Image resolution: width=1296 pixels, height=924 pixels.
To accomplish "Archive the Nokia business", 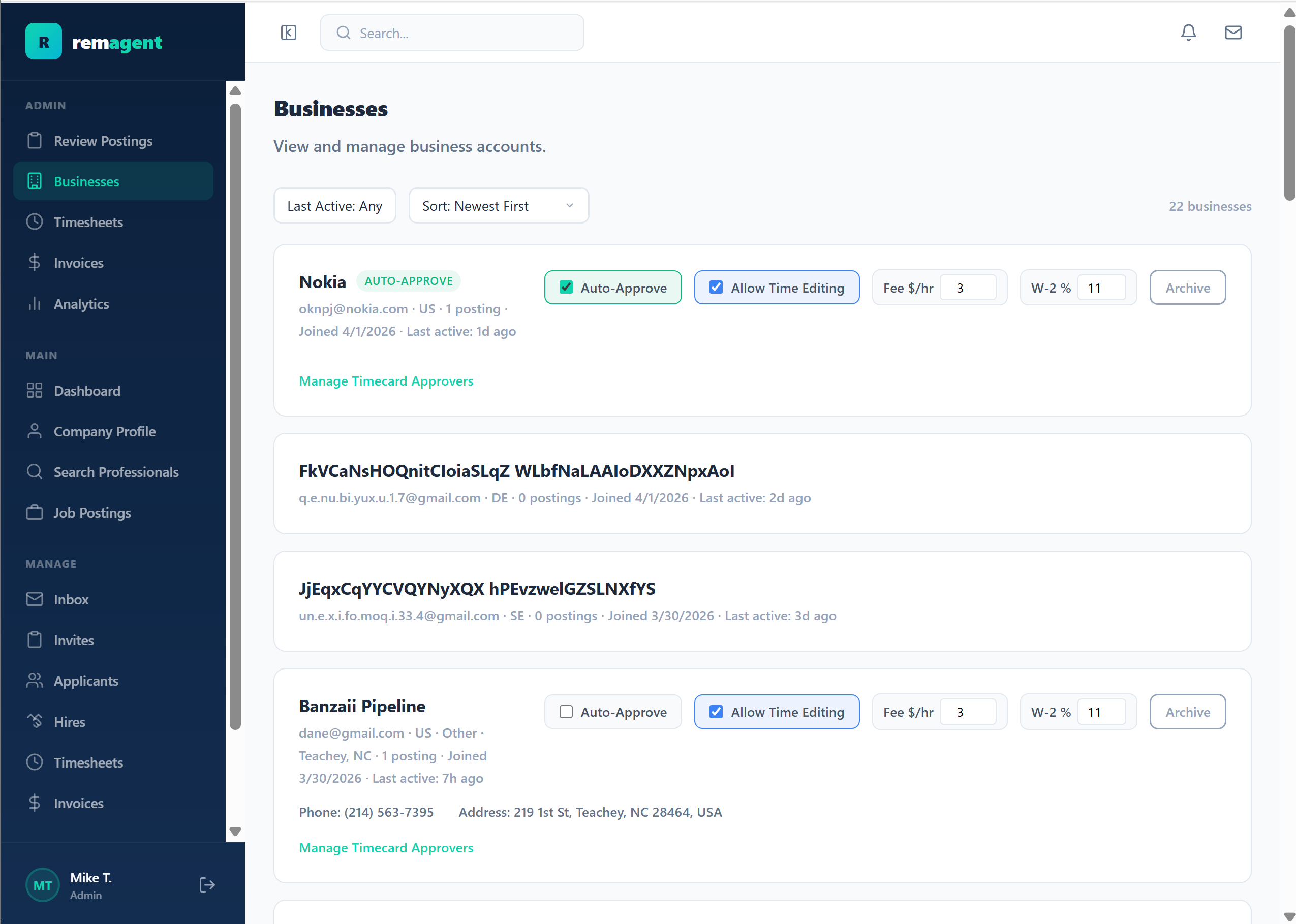I will [x=1187, y=288].
